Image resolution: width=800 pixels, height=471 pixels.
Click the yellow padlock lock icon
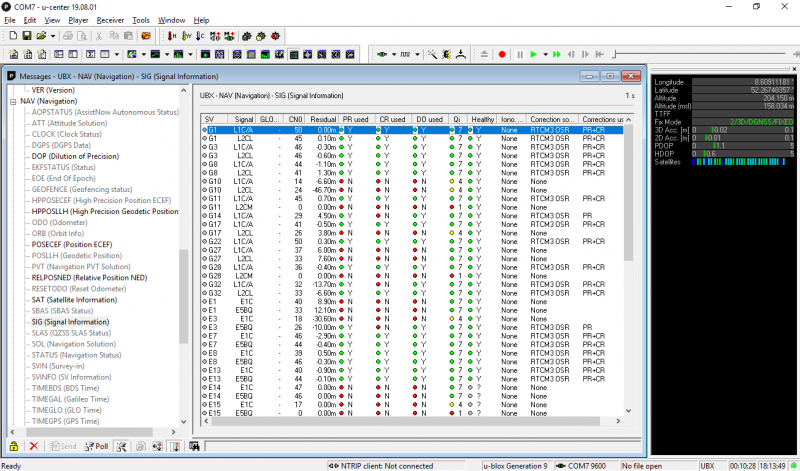14,446
